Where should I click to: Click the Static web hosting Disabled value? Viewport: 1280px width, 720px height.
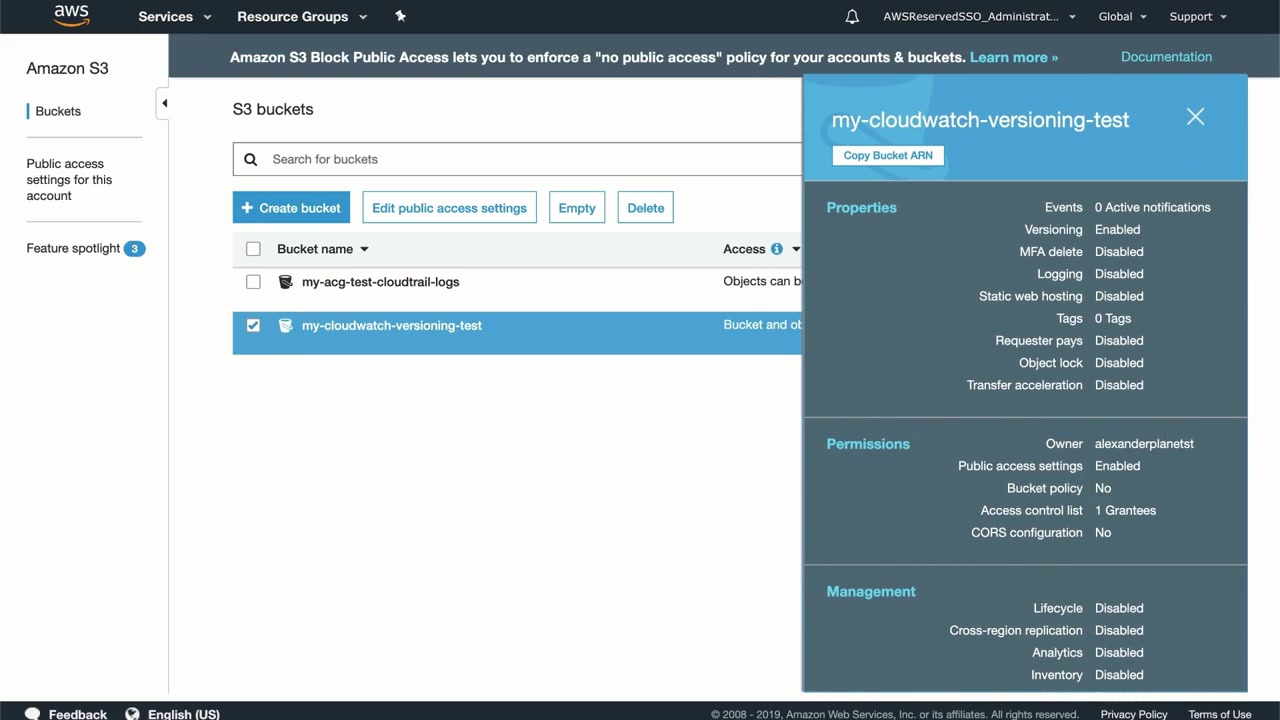(1119, 296)
